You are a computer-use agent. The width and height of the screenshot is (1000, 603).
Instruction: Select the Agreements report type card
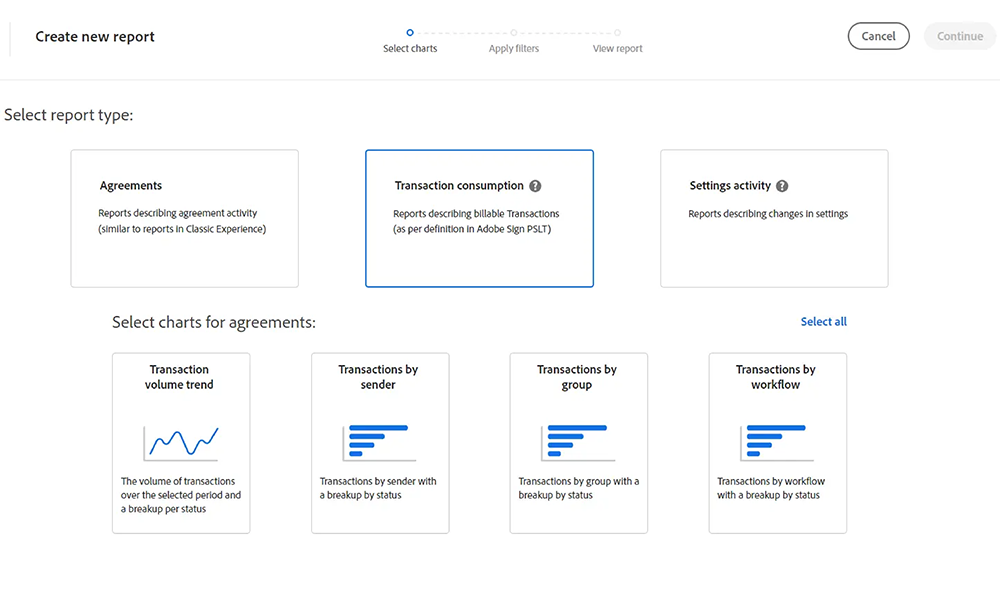point(184,218)
